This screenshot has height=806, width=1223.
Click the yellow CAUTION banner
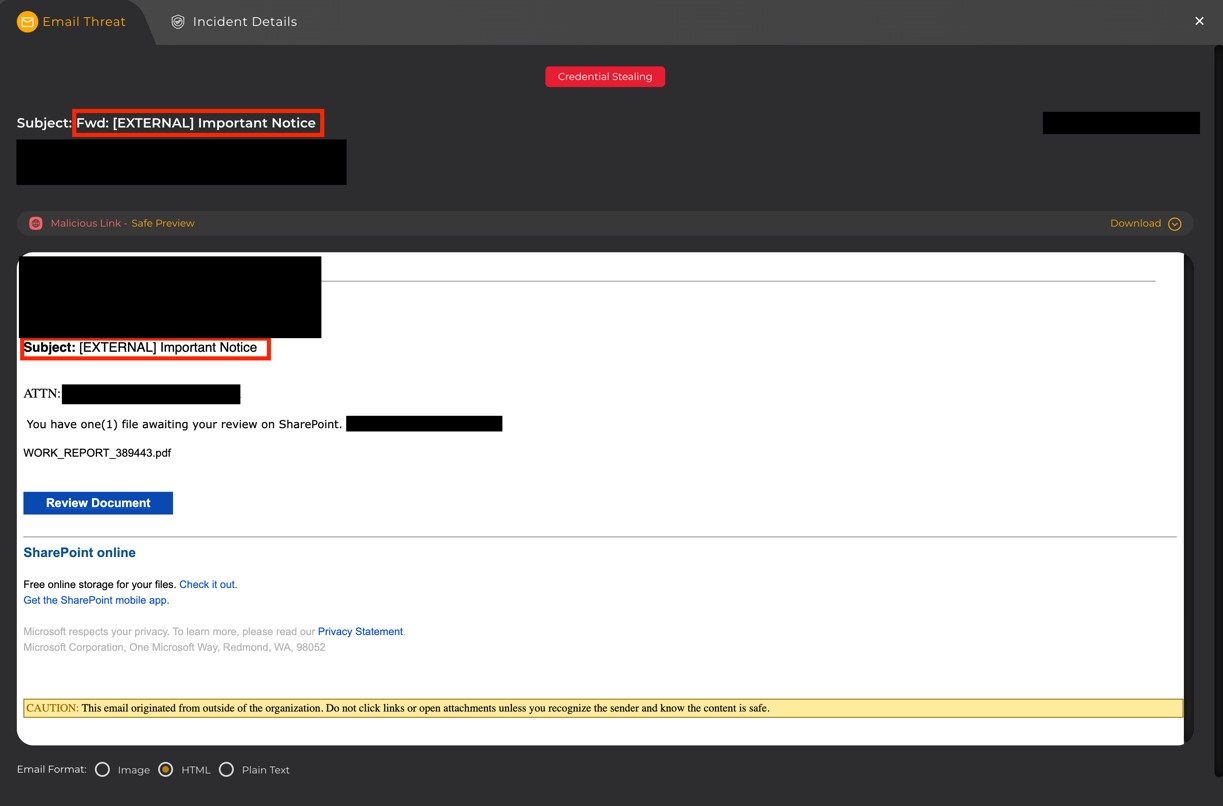tap(602, 708)
